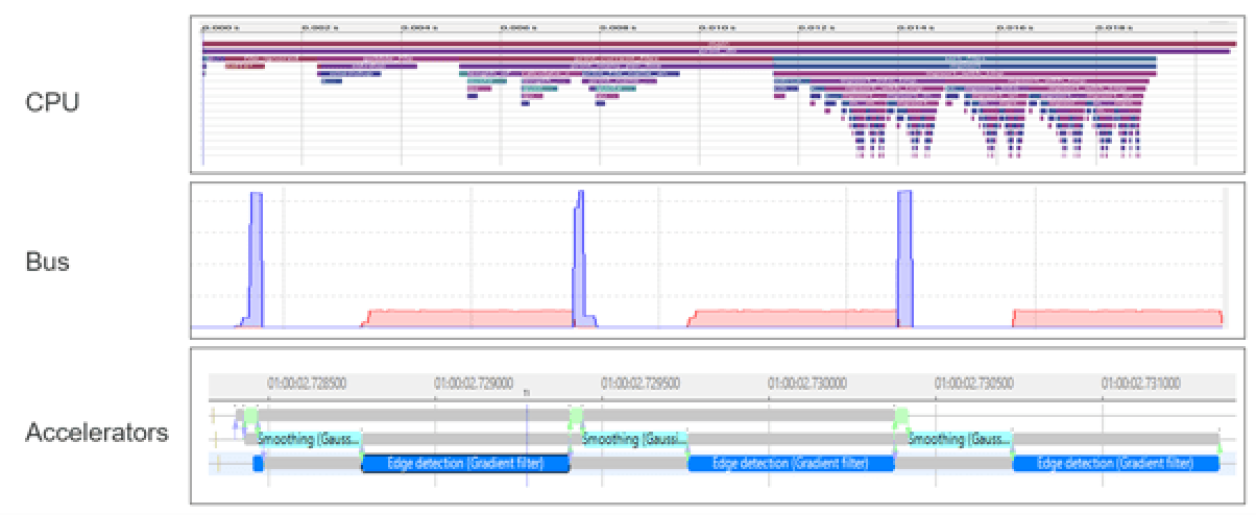Select time marker 01:00:02.731000
The image size is (1256, 515).
(1140, 382)
